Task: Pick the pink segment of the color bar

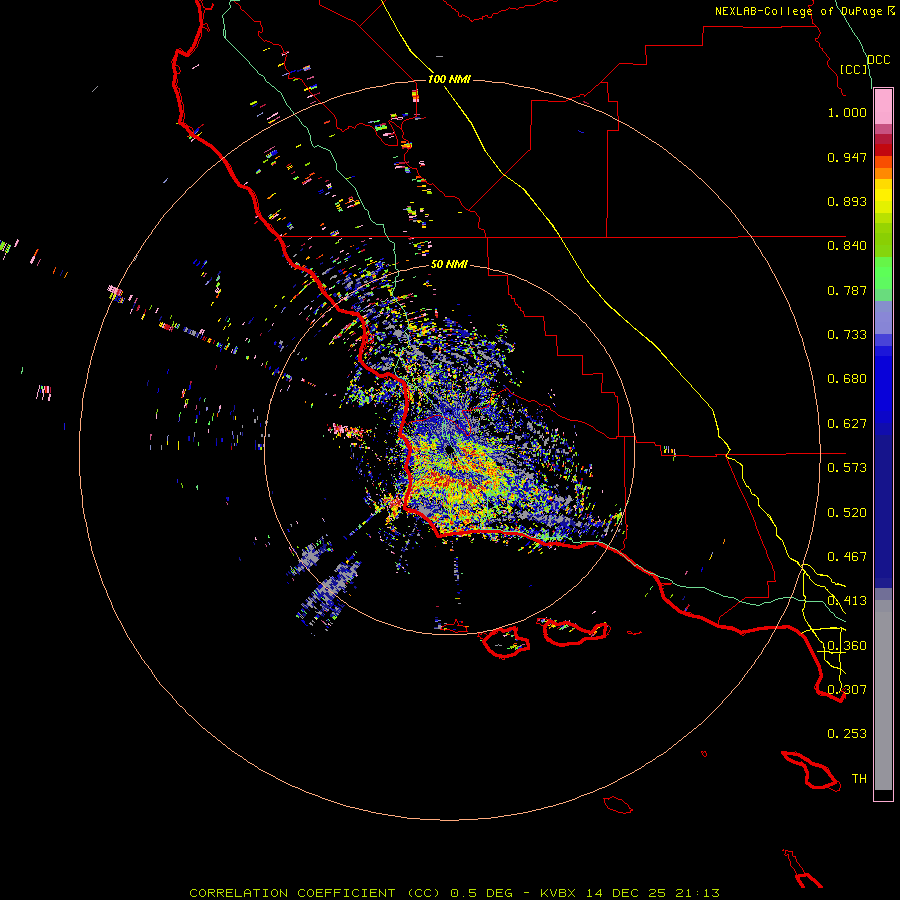Action: [883, 107]
